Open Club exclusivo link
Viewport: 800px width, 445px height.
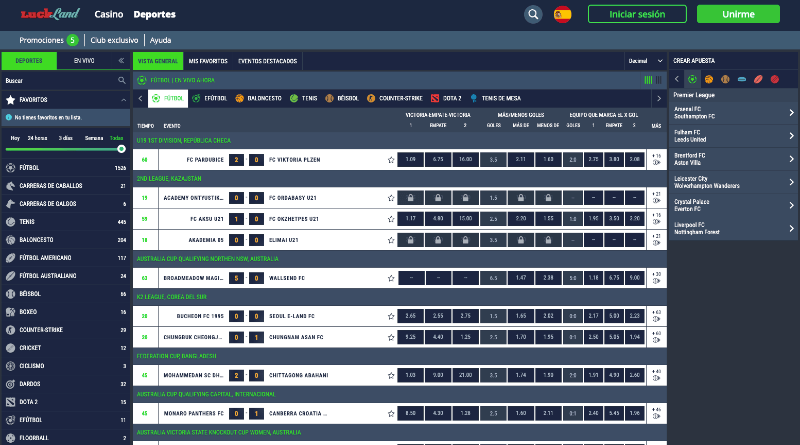pos(114,40)
